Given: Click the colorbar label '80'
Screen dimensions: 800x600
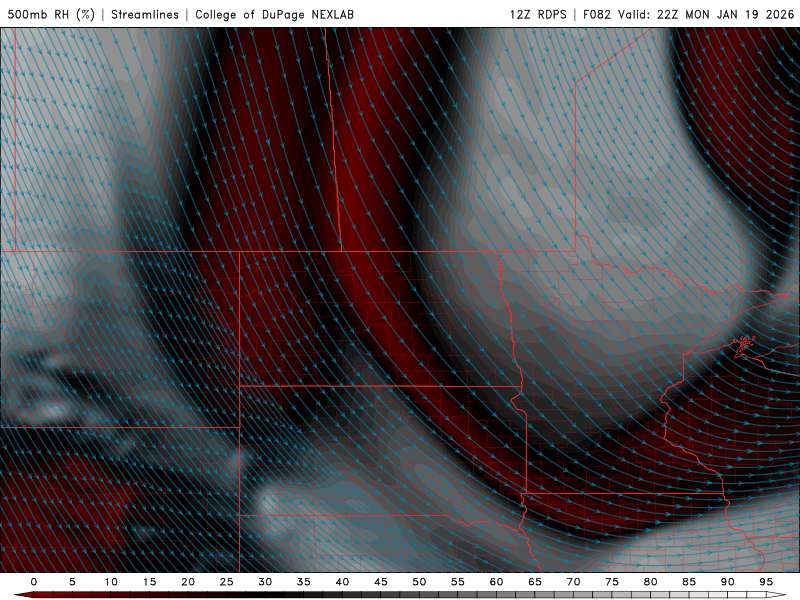Looking at the screenshot, I should click(650, 582).
